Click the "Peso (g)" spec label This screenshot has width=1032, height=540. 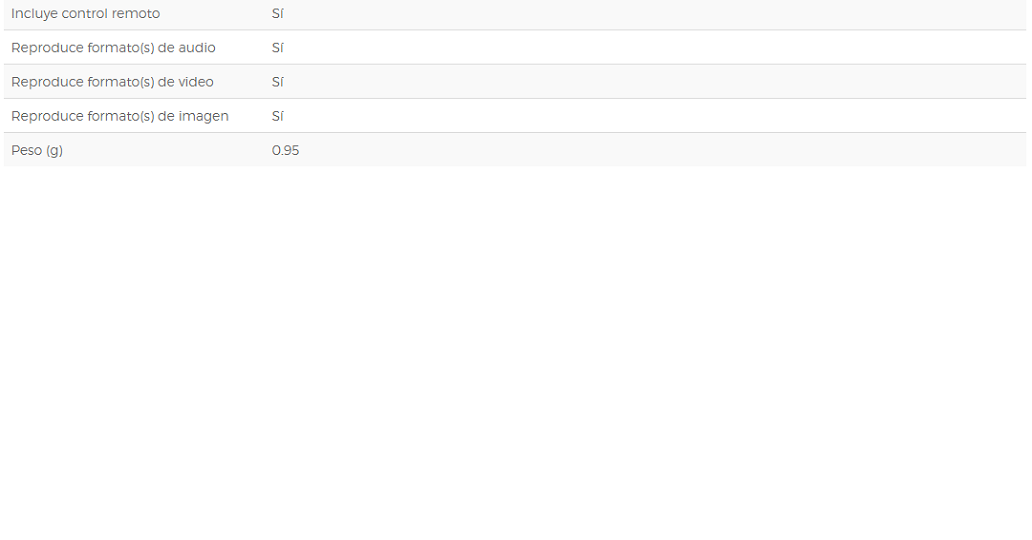click(37, 150)
